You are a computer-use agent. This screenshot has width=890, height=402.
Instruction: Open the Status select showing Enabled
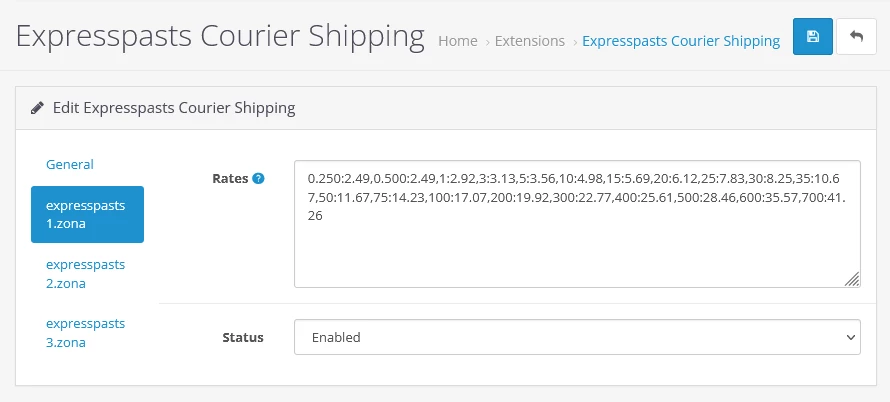pyautogui.click(x=576, y=337)
